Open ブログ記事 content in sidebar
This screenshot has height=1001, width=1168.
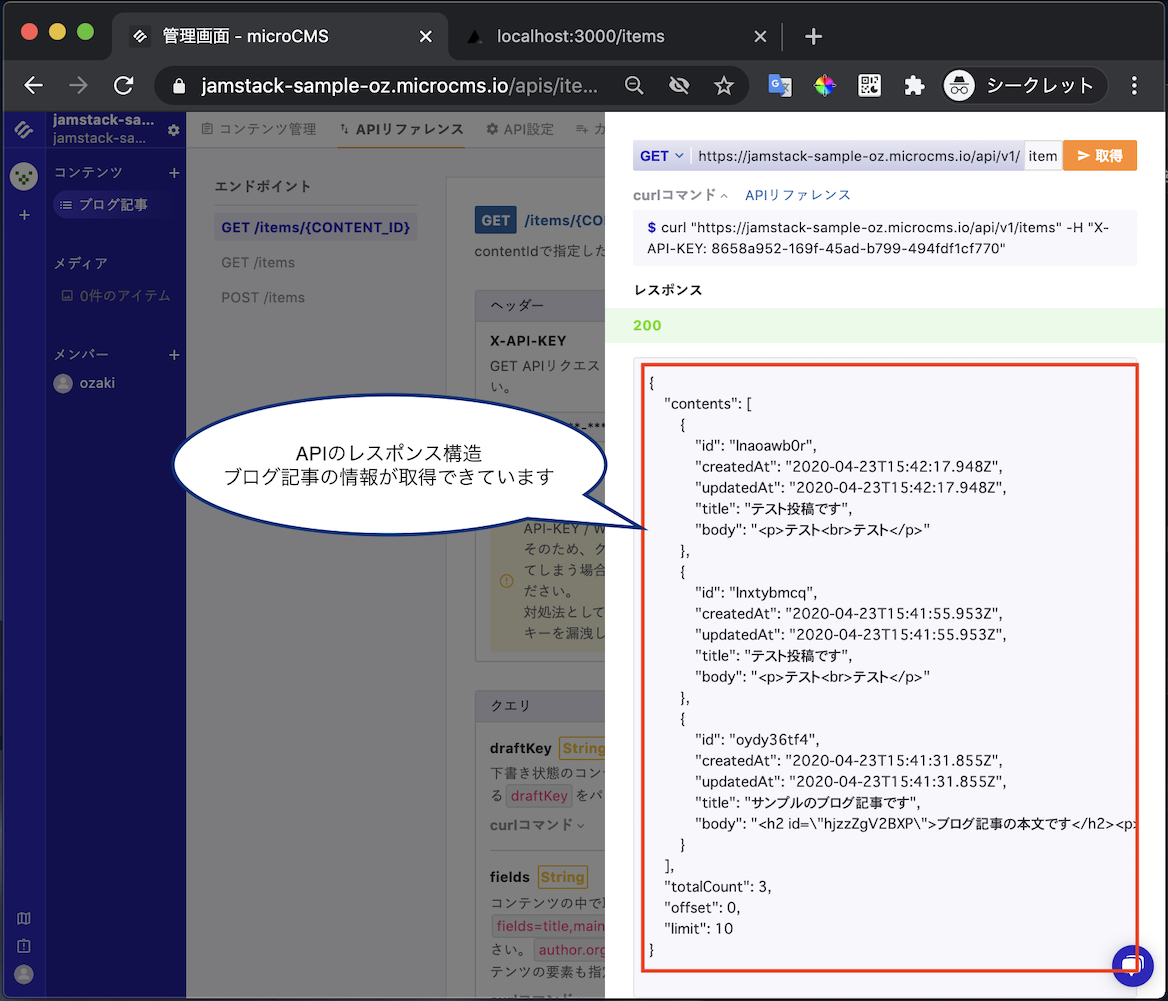click(112, 205)
